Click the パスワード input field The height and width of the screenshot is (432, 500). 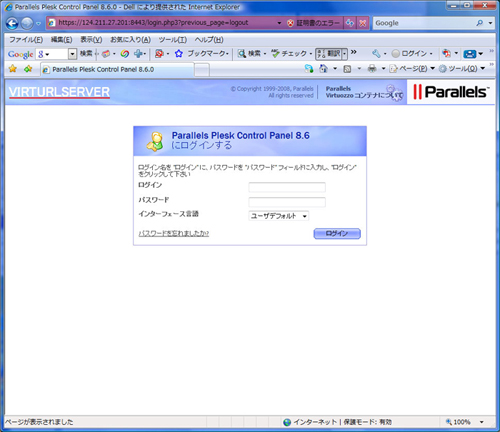pyautogui.click(x=287, y=202)
